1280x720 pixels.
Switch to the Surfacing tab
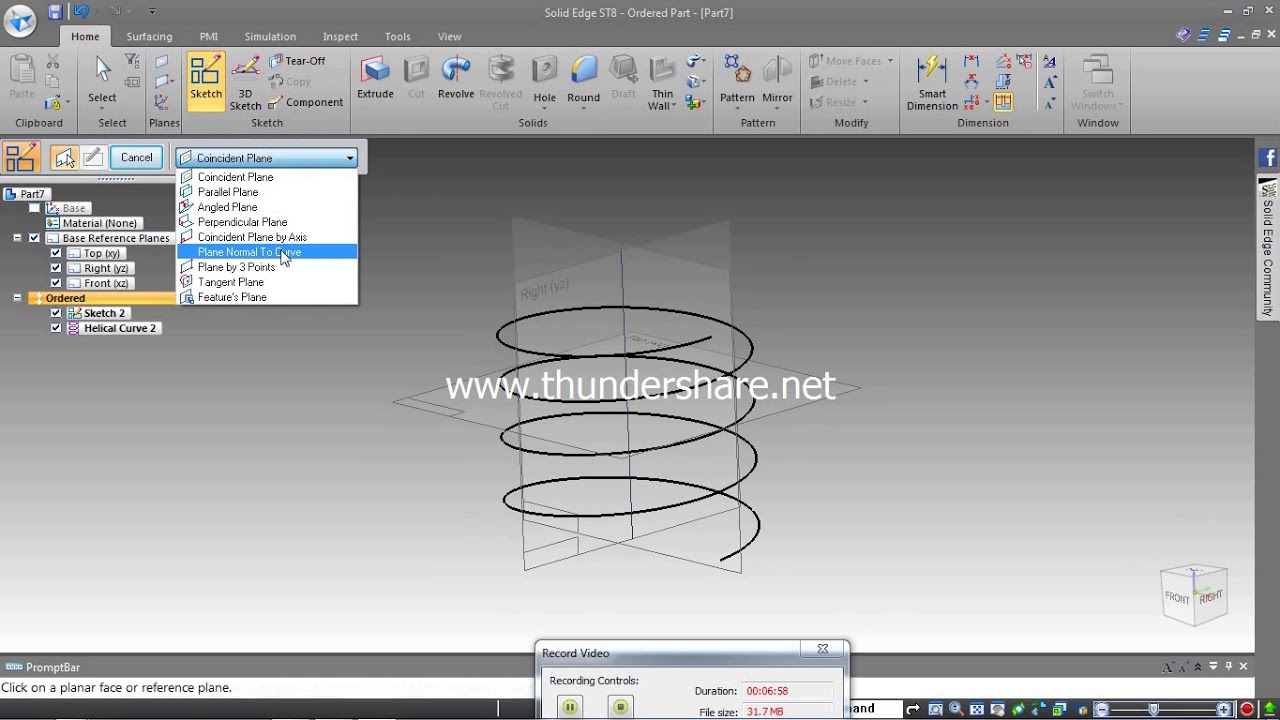[149, 37]
